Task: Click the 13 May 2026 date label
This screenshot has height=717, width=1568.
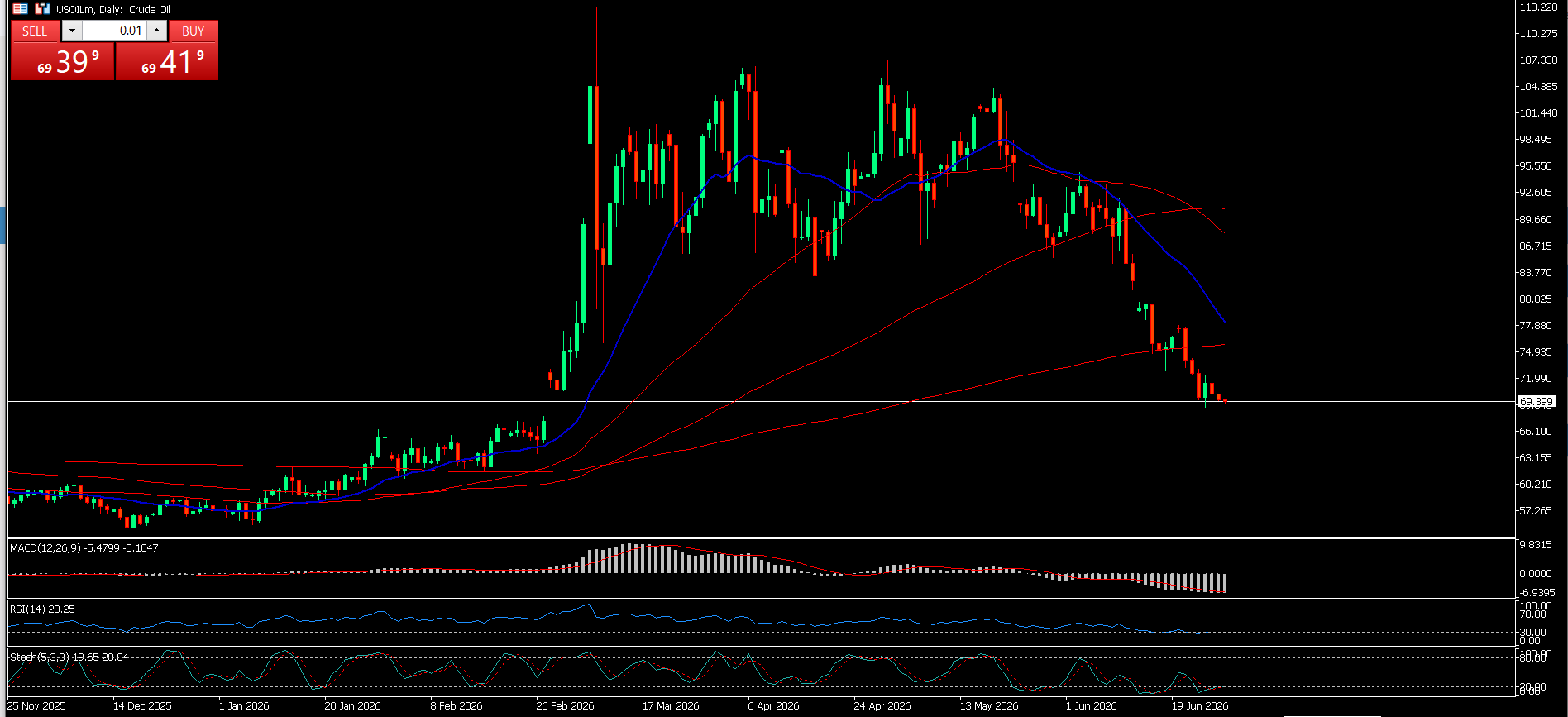Action: [989, 705]
